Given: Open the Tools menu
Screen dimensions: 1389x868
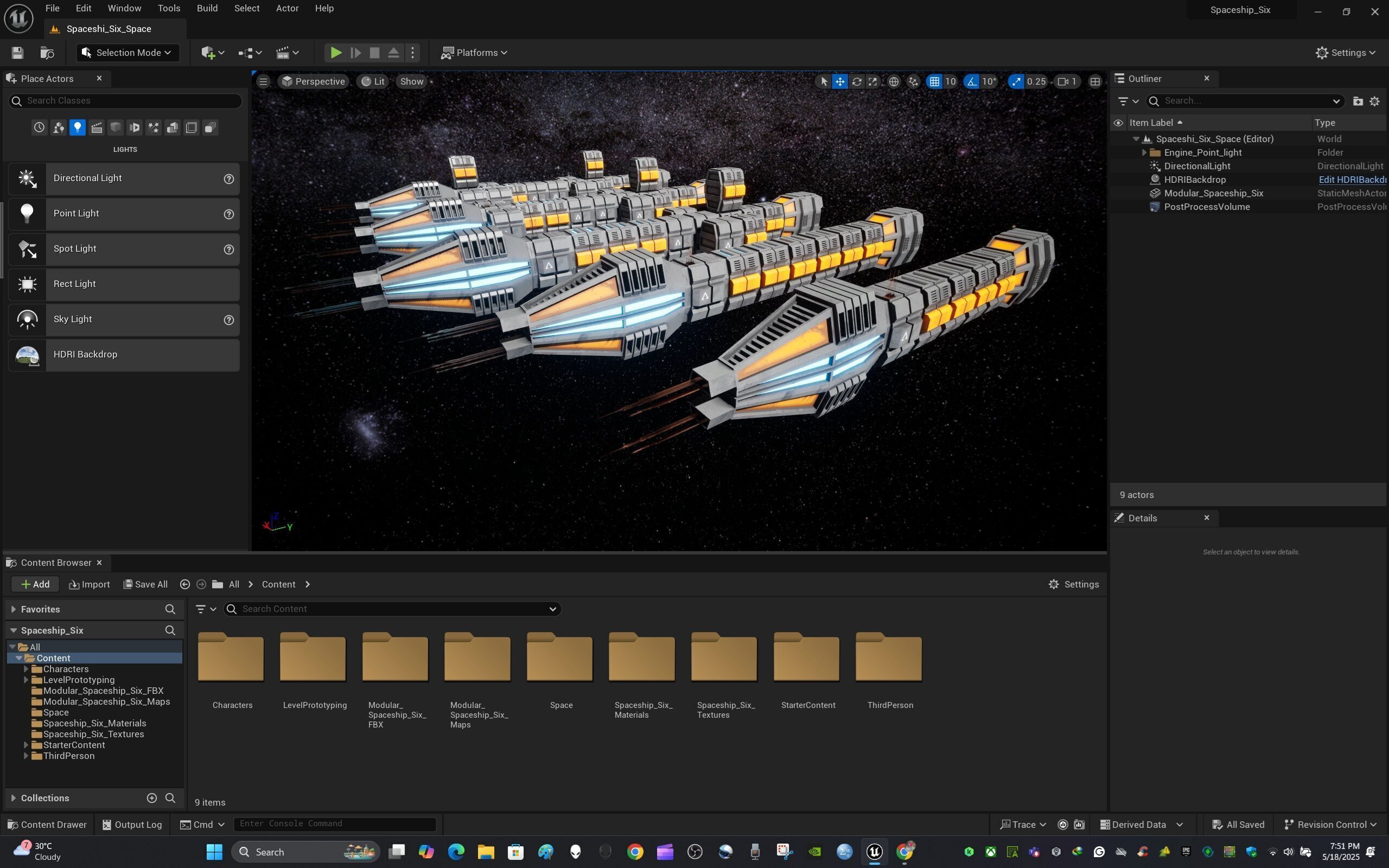Looking at the screenshot, I should coord(169,8).
